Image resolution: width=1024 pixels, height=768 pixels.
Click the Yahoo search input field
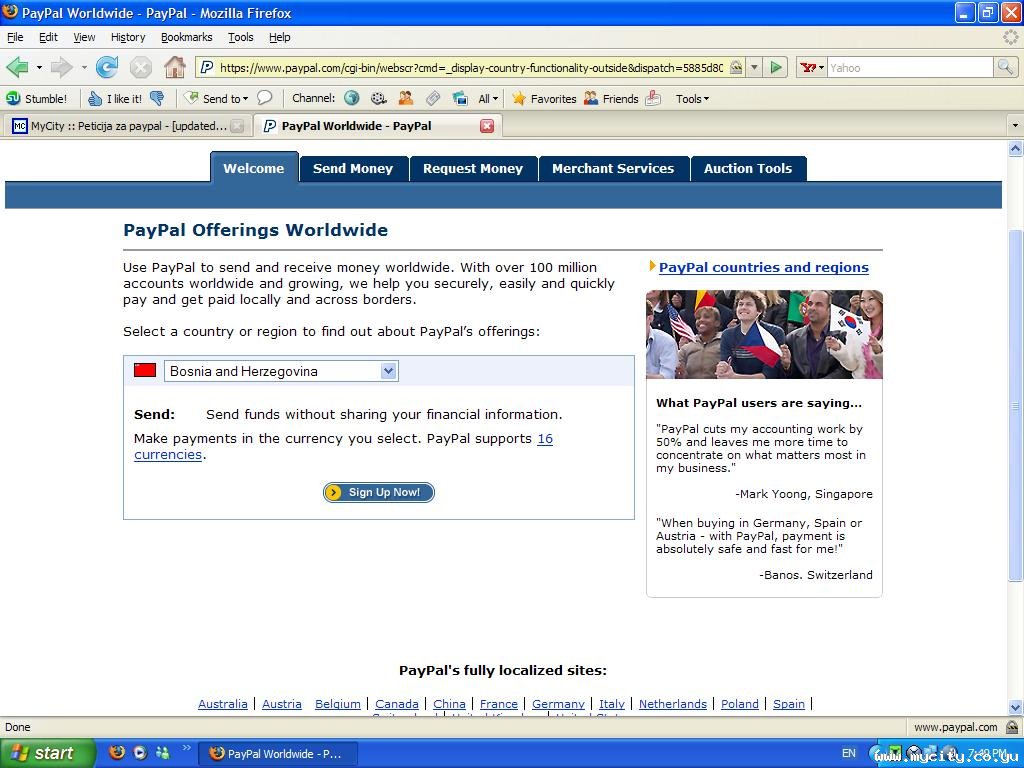(x=908, y=68)
